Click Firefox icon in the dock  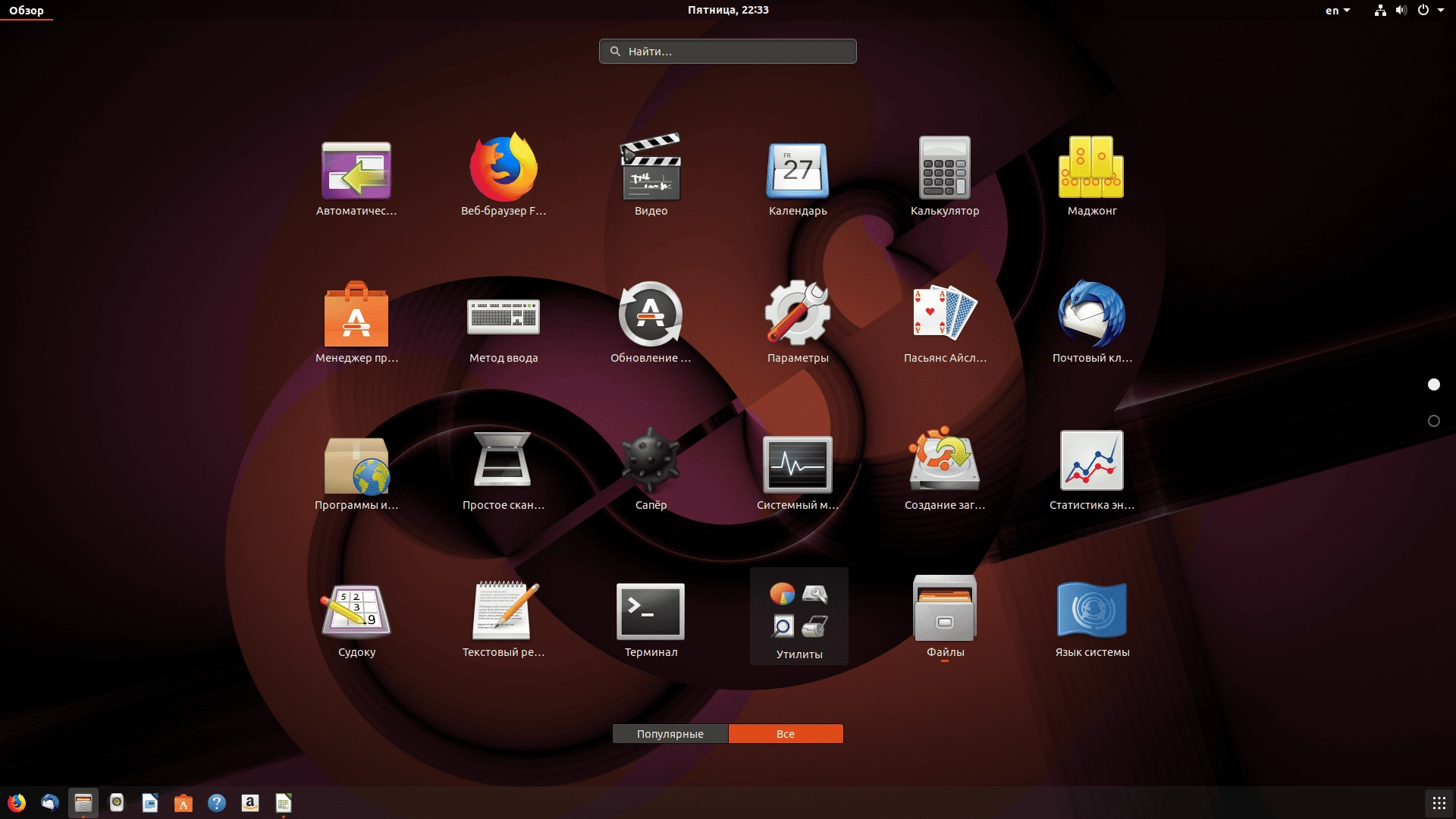click(17, 802)
